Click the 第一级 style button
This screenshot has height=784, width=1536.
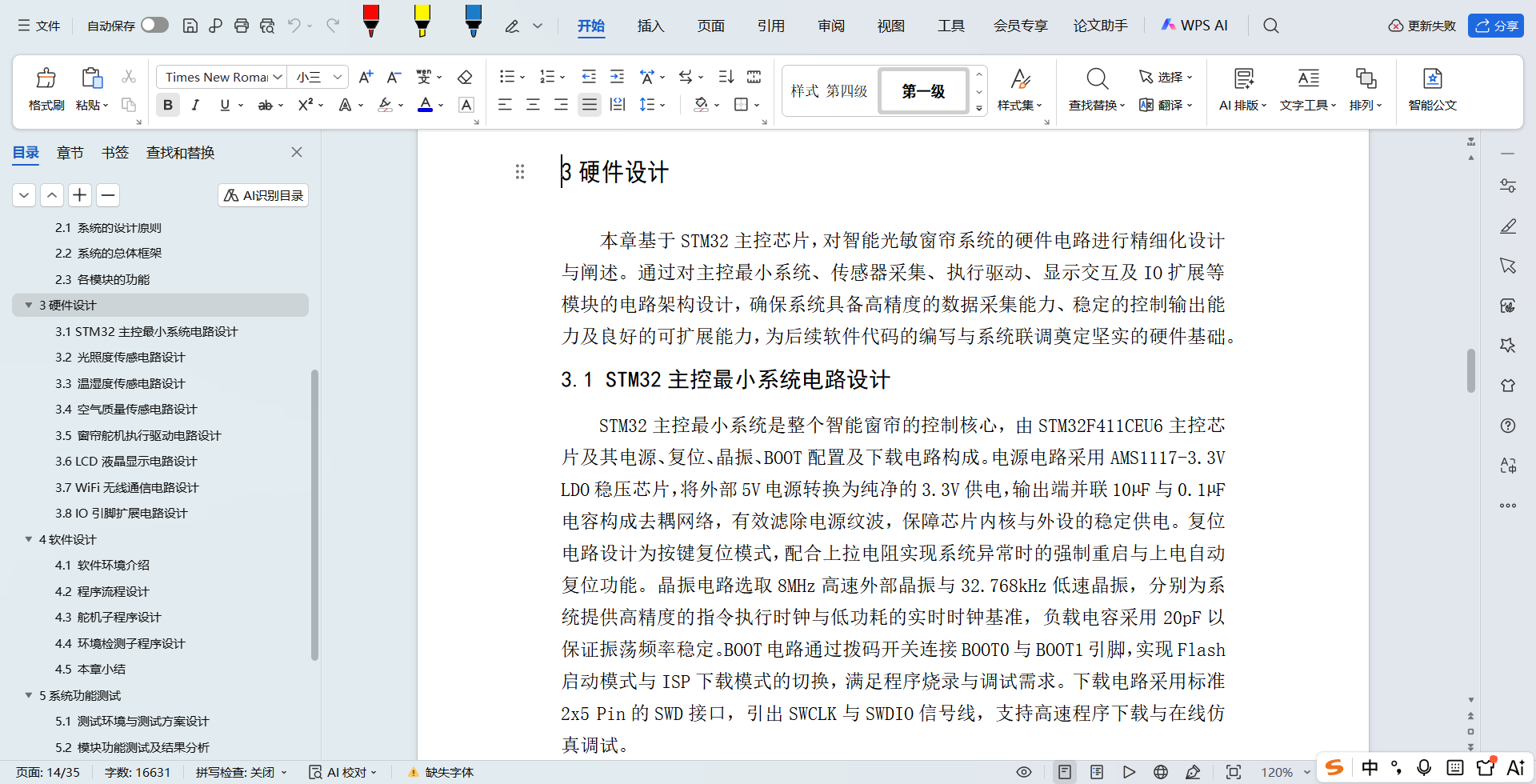click(x=923, y=91)
